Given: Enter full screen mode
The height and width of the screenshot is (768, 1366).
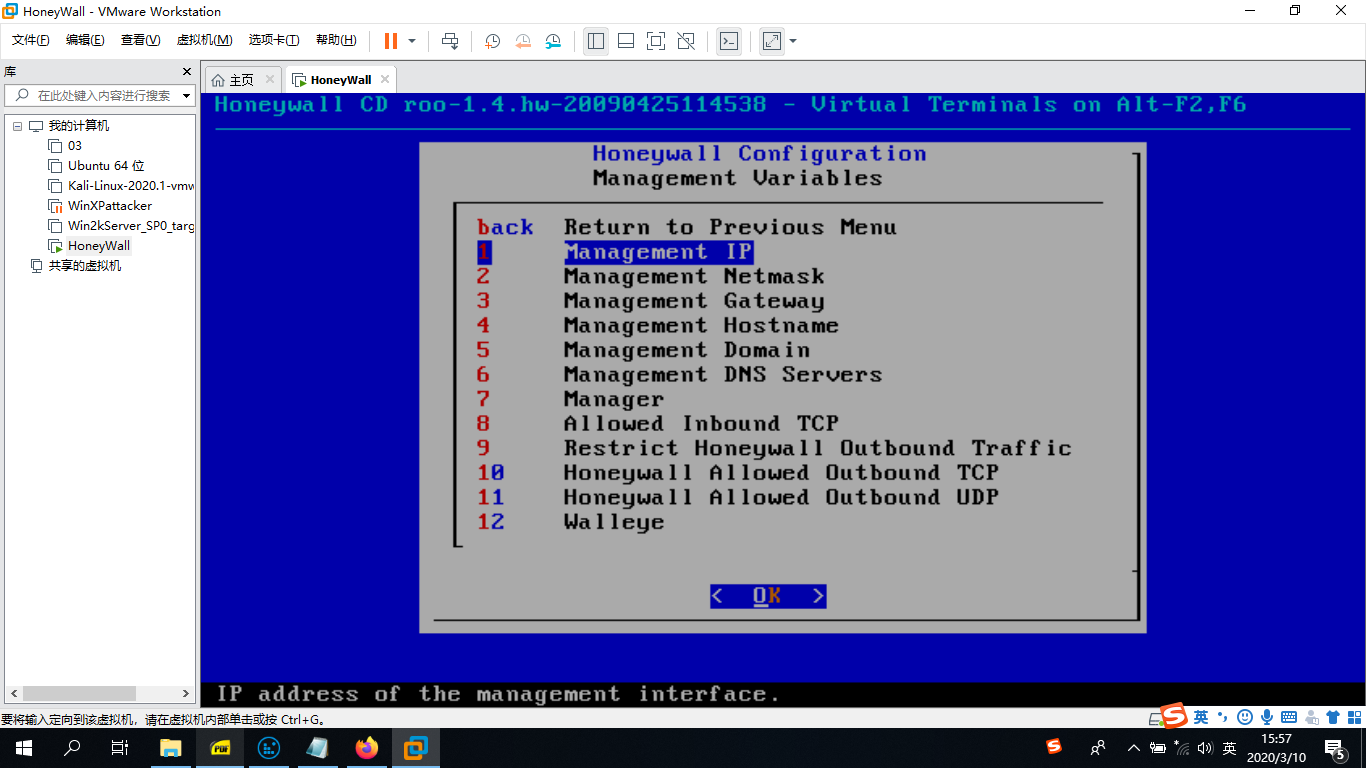Looking at the screenshot, I should (656, 41).
